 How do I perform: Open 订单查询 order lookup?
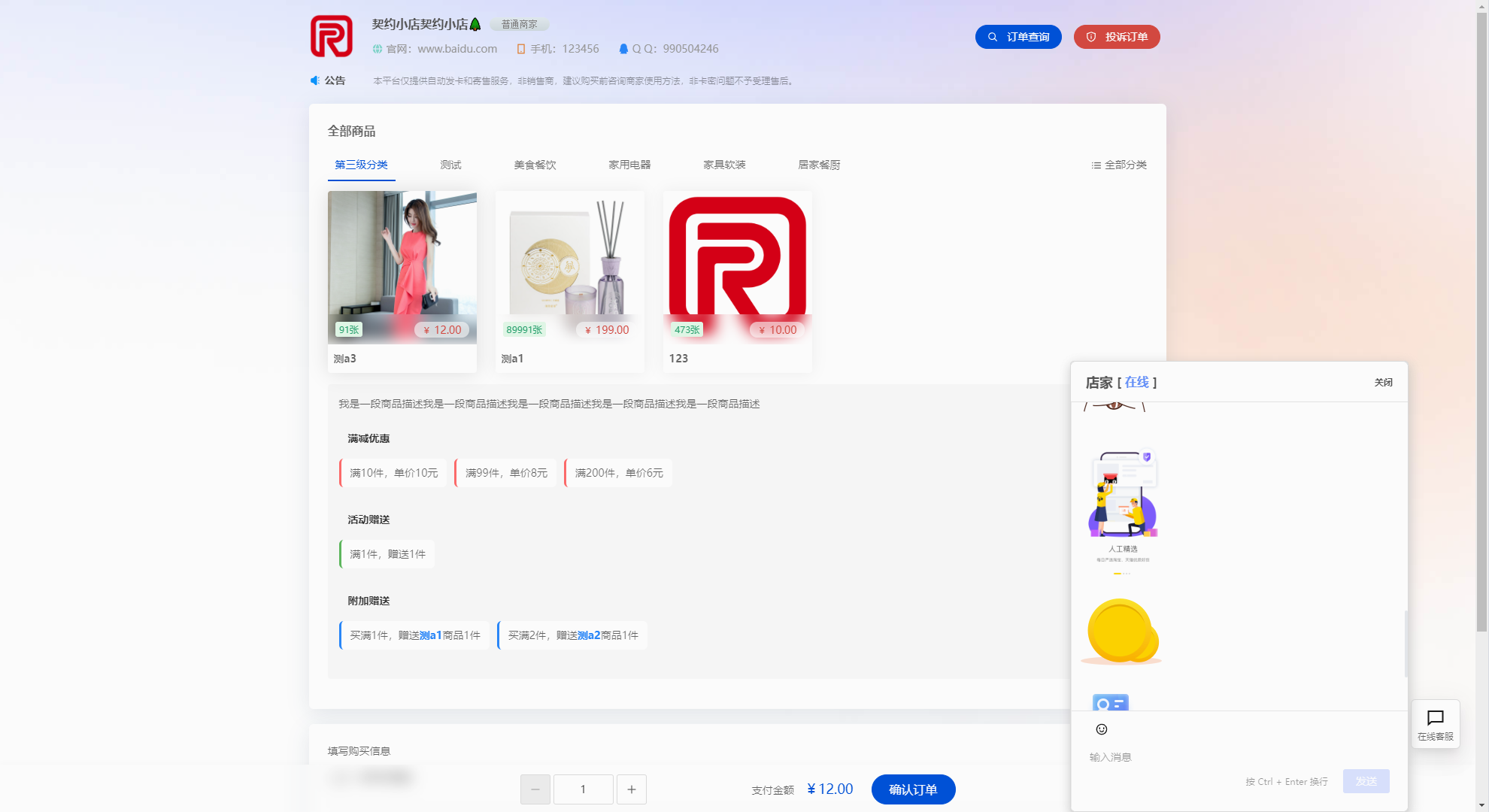[1018, 37]
